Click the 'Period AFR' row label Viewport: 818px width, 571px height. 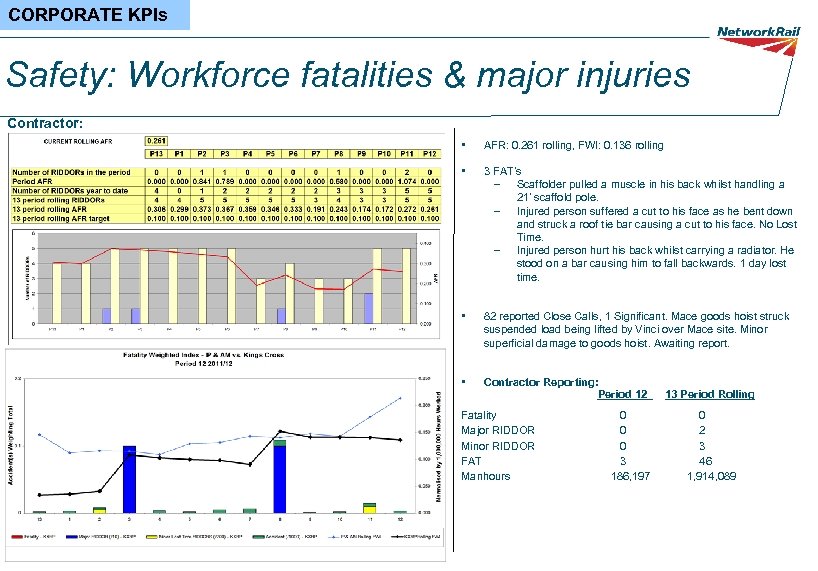coord(32,181)
